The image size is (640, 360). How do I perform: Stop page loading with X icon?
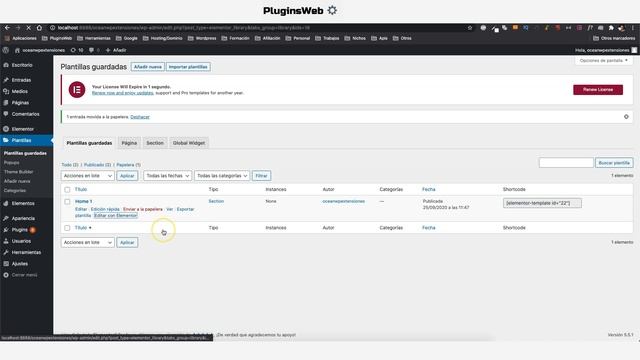click(29, 28)
